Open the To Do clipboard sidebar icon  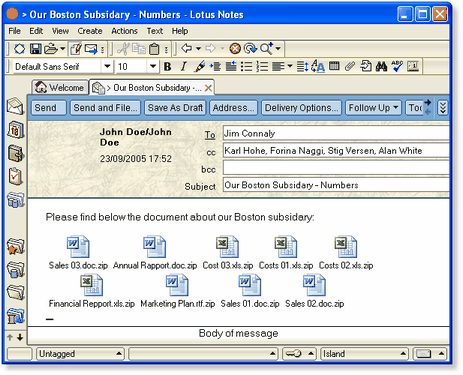[15, 176]
